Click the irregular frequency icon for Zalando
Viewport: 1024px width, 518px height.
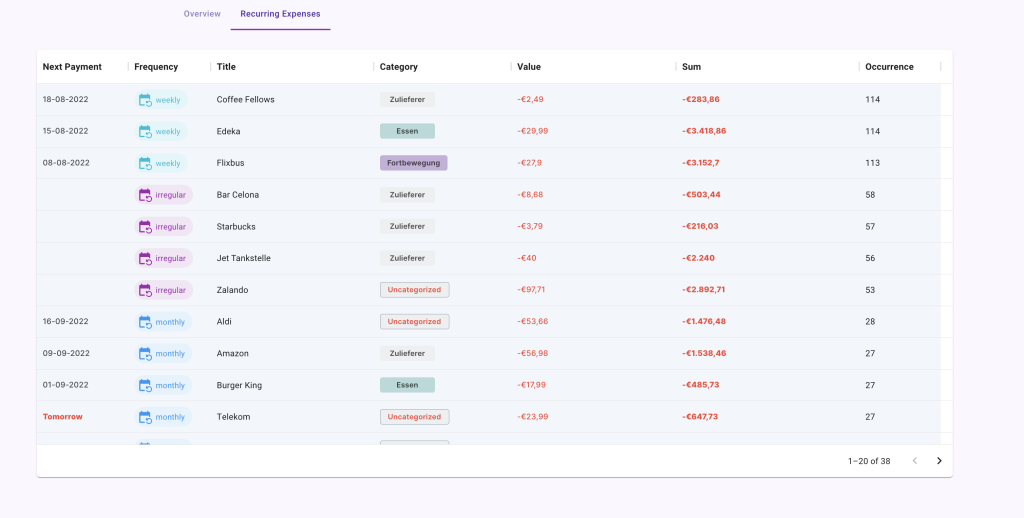pyautogui.click(x=145, y=290)
